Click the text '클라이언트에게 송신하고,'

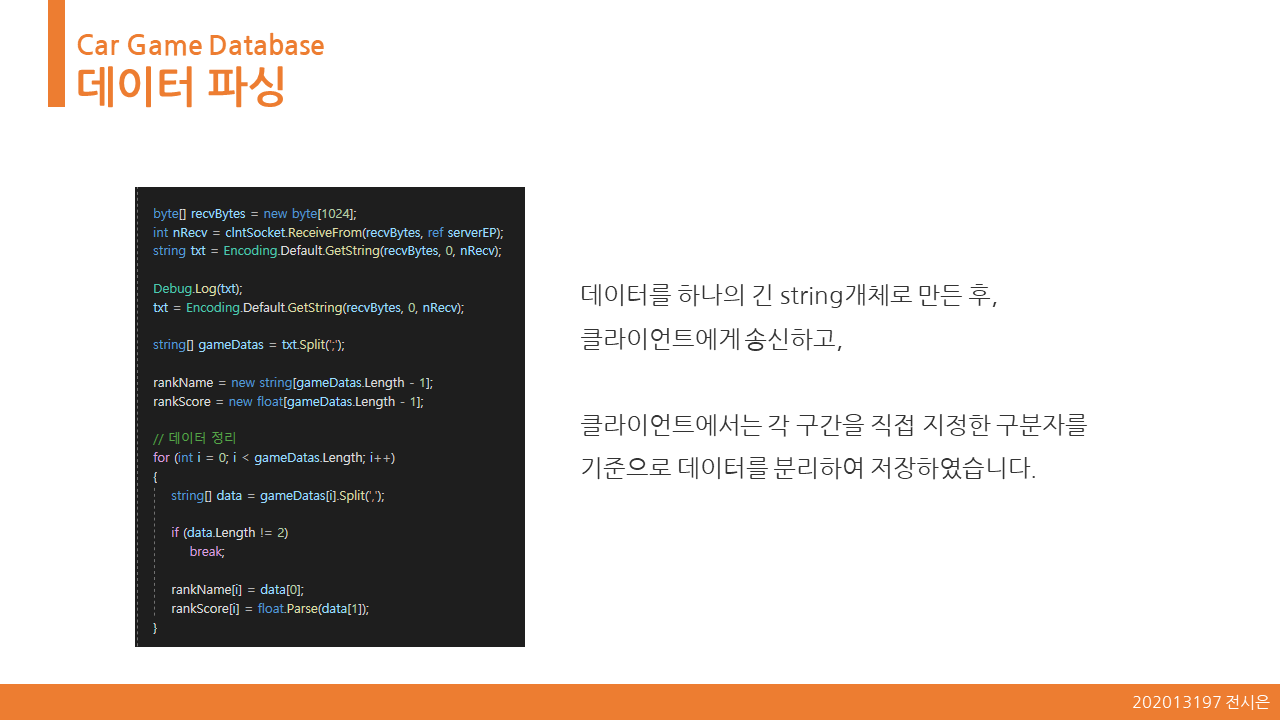[712, 340]
